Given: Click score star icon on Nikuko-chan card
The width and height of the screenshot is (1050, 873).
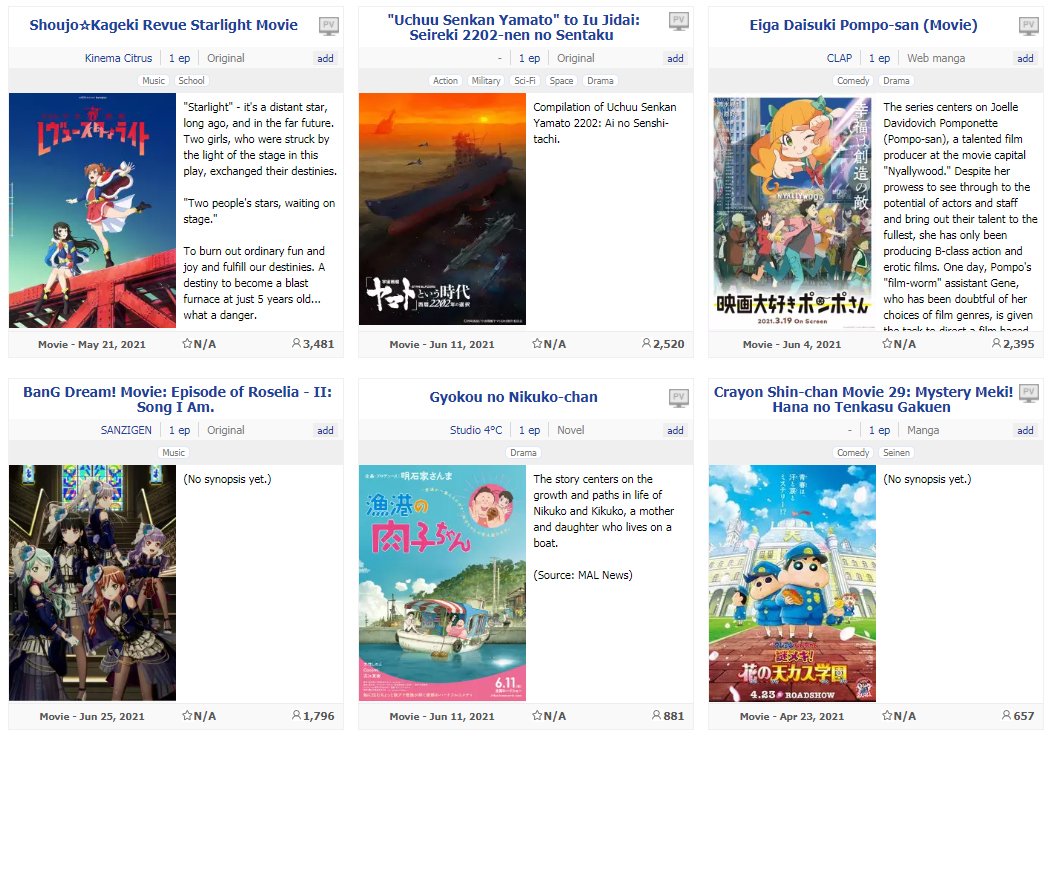Looking at the screenshot, I should point(537,716).
